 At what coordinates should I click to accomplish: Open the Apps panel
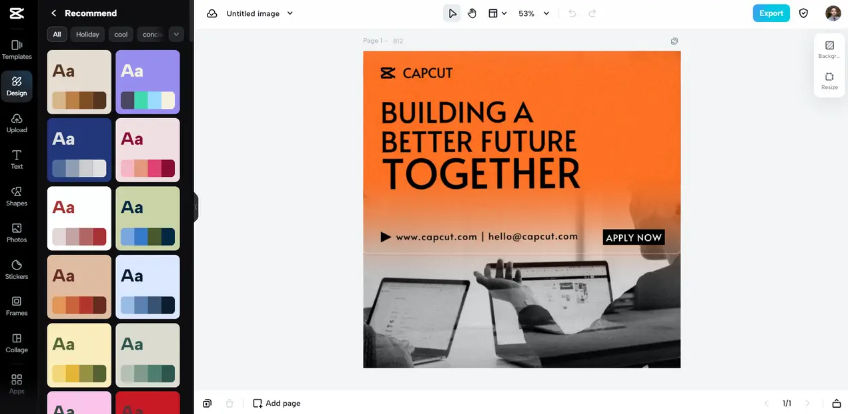[17, 384]
